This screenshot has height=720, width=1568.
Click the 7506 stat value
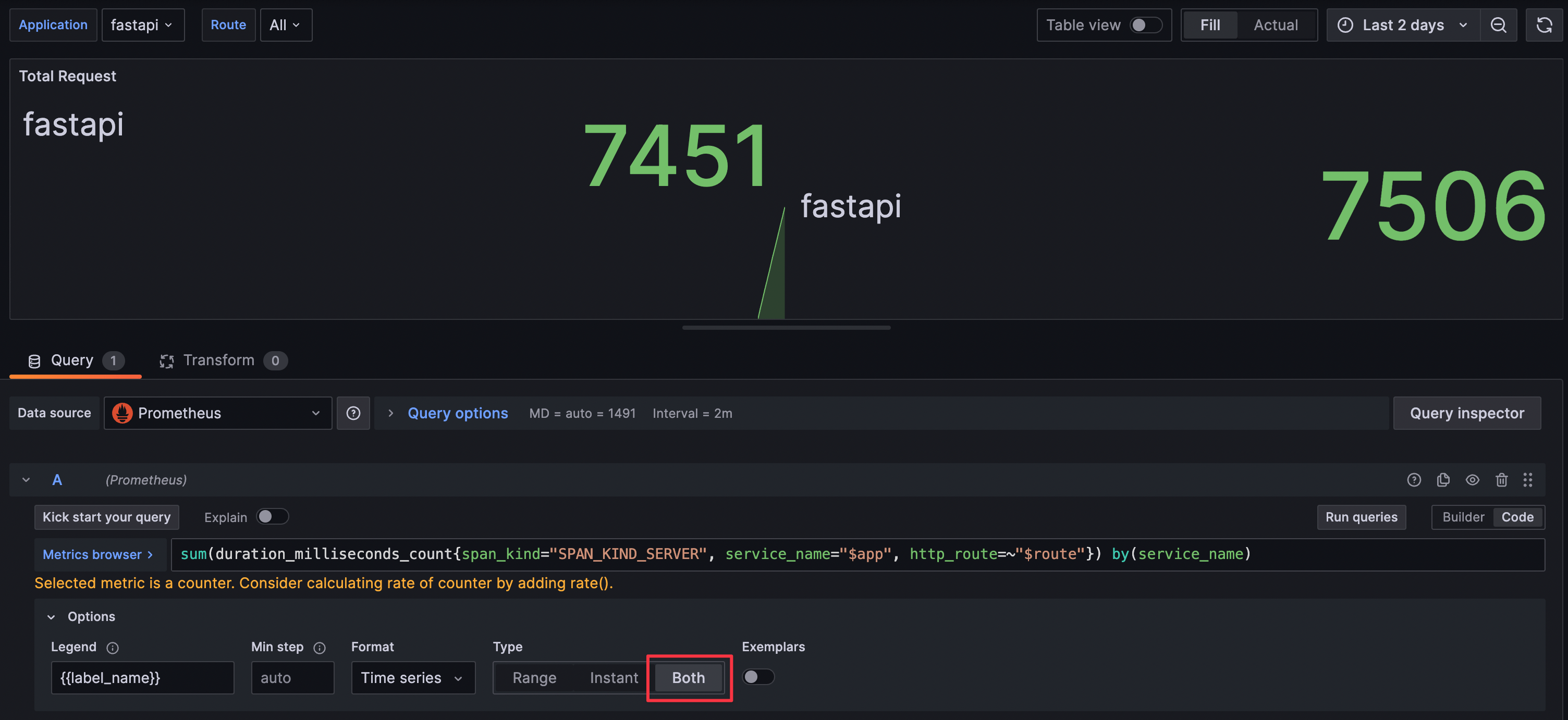[x=1434, y=206]
